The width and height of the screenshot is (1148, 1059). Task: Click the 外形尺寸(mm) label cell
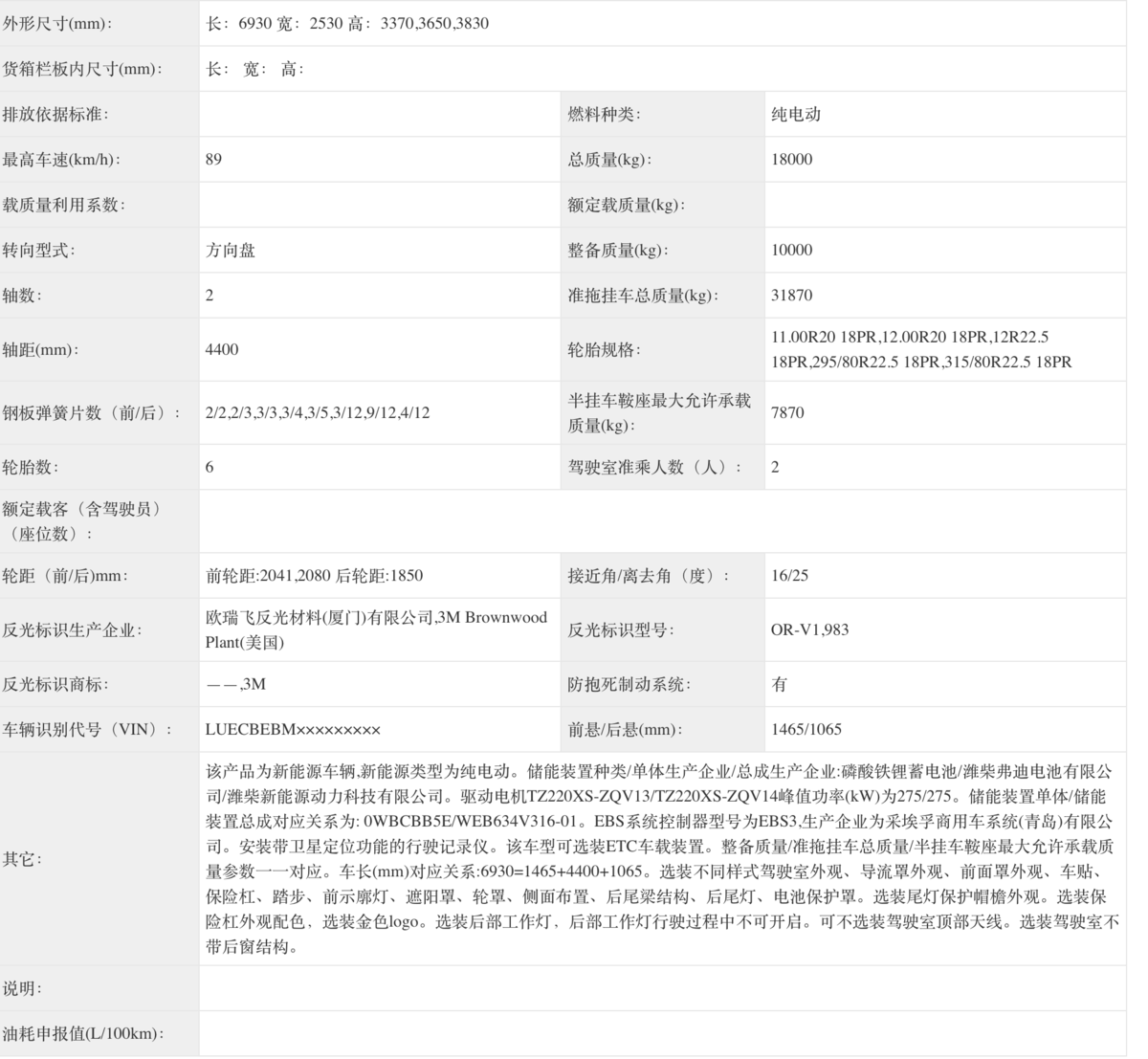(x=67, y=23)
